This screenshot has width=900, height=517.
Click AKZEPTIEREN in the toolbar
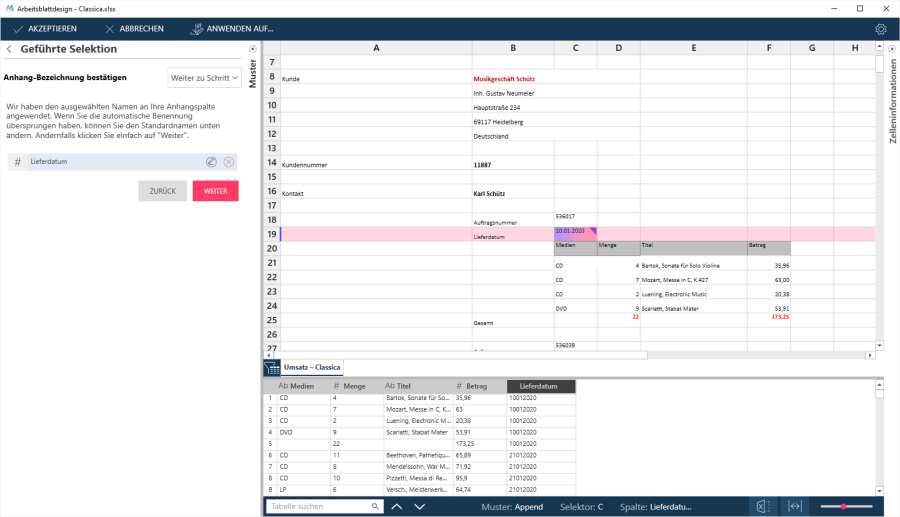(45, 29)
